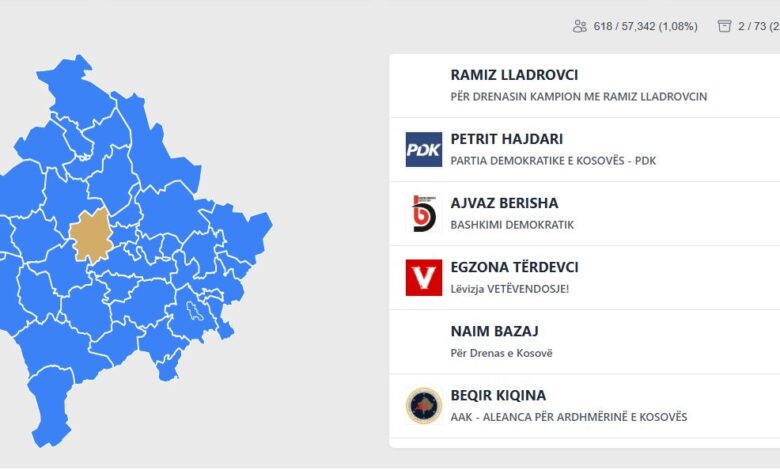Select the highlighted tan municipality on map
This screenshot has height=470, width=780.
91,235
